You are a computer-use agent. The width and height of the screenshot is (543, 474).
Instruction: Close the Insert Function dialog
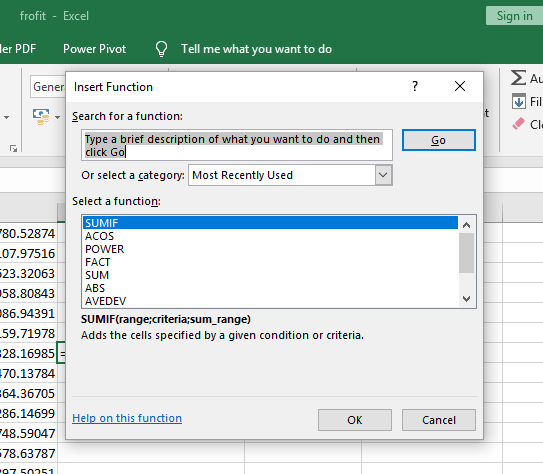(460, 86)
